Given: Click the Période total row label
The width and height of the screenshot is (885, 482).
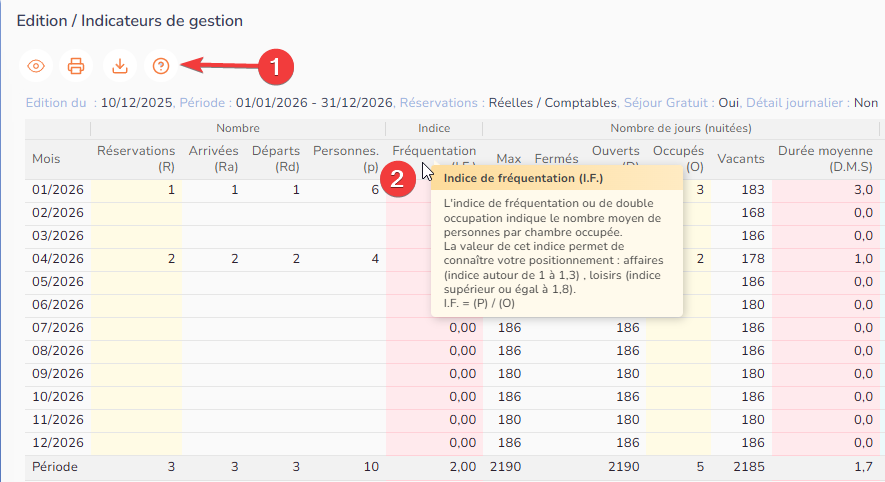Looking at the screenshot, I should pyautogui.click(x=54, y=467).
